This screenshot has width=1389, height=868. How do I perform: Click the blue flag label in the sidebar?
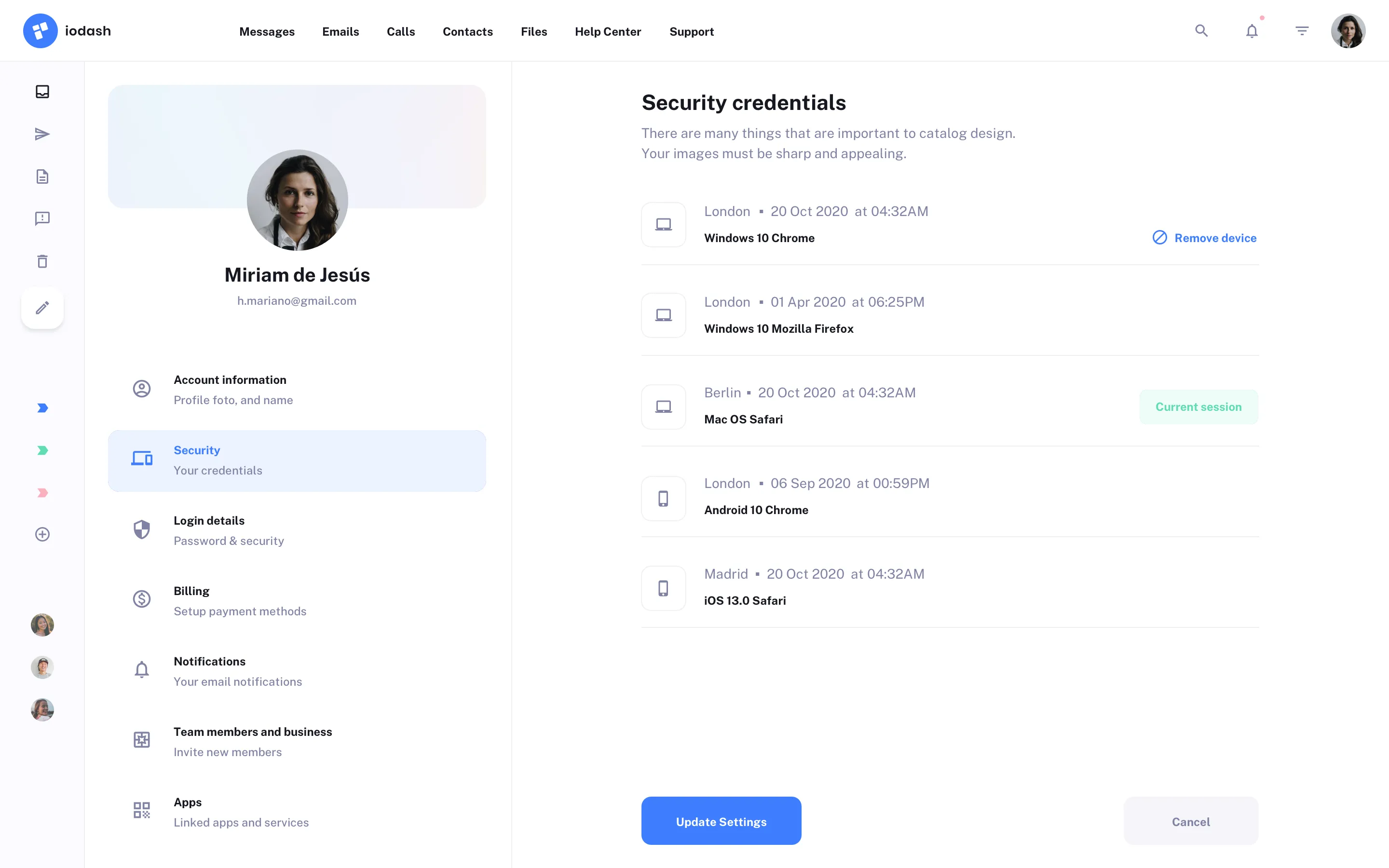coord(42,407)
